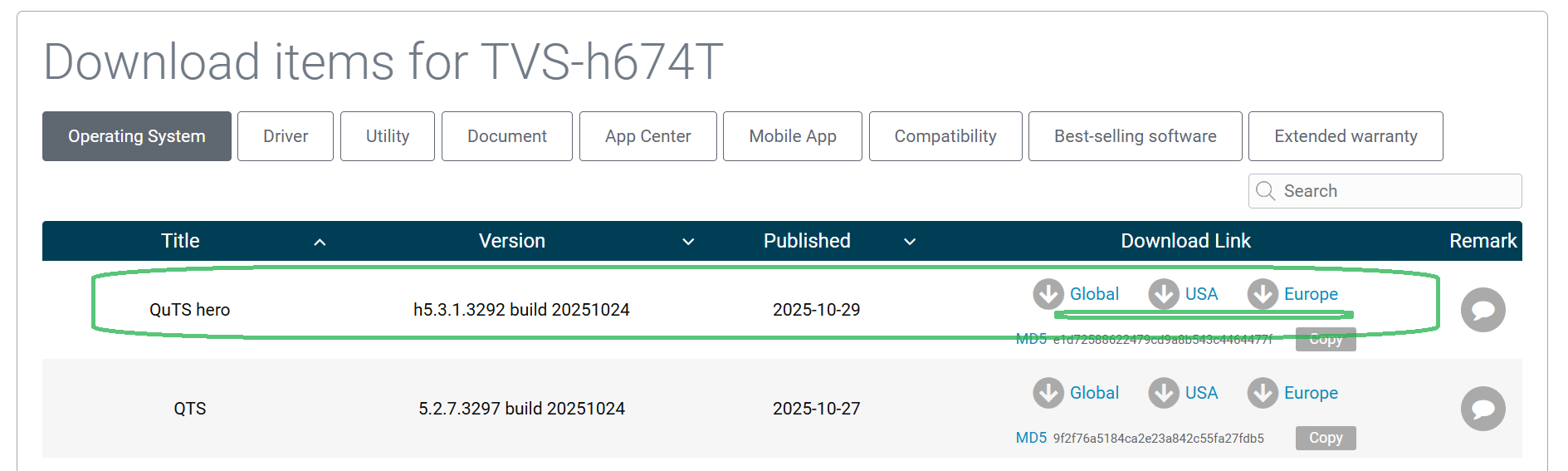Open the remark bubble for QTS

[x=1483, y=409]
